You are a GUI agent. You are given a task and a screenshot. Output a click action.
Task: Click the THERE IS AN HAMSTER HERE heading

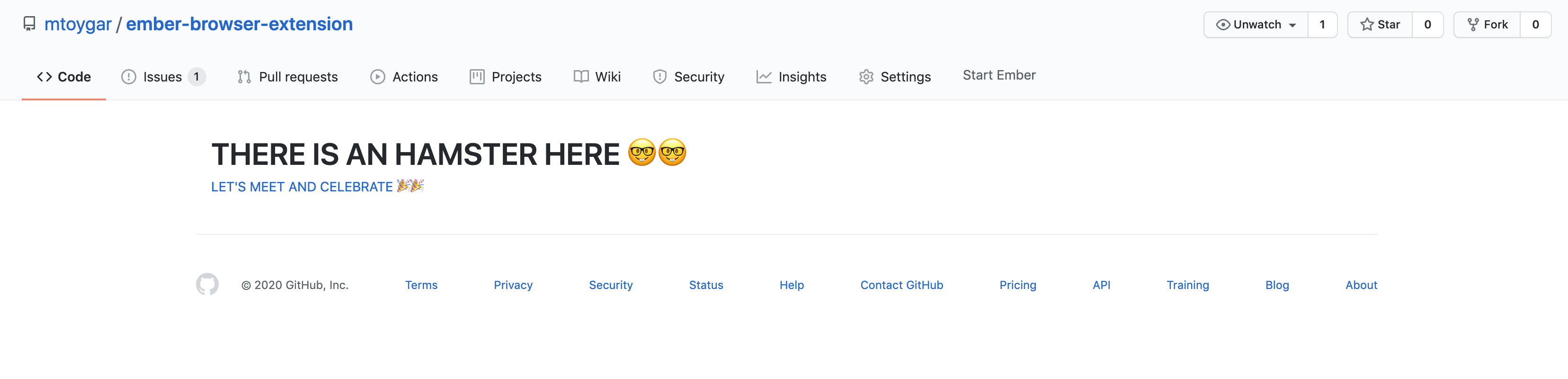(449, 153)
